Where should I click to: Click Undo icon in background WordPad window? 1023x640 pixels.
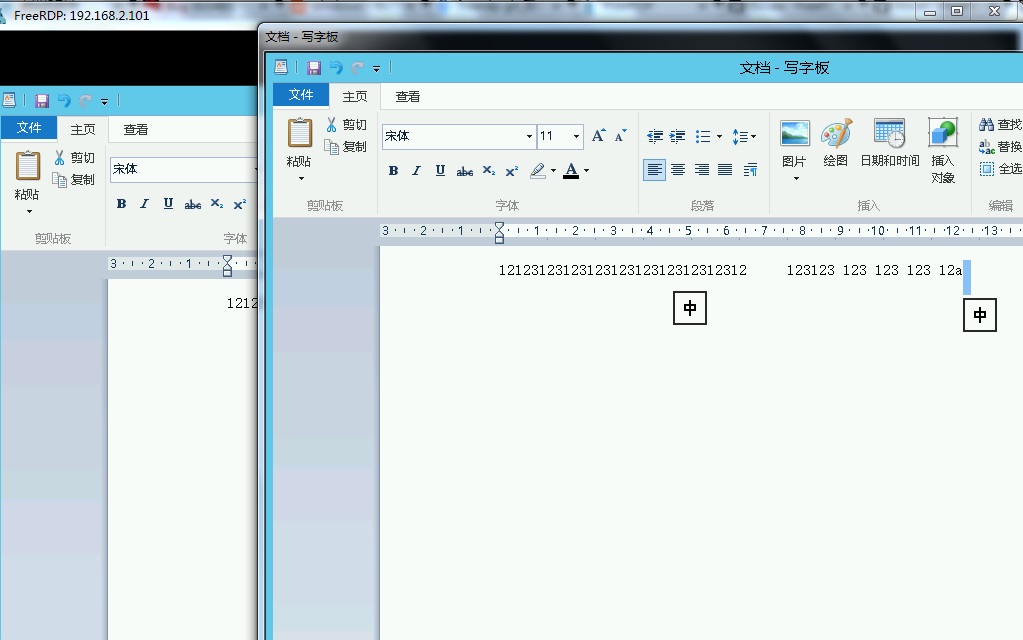coord(64,100)
